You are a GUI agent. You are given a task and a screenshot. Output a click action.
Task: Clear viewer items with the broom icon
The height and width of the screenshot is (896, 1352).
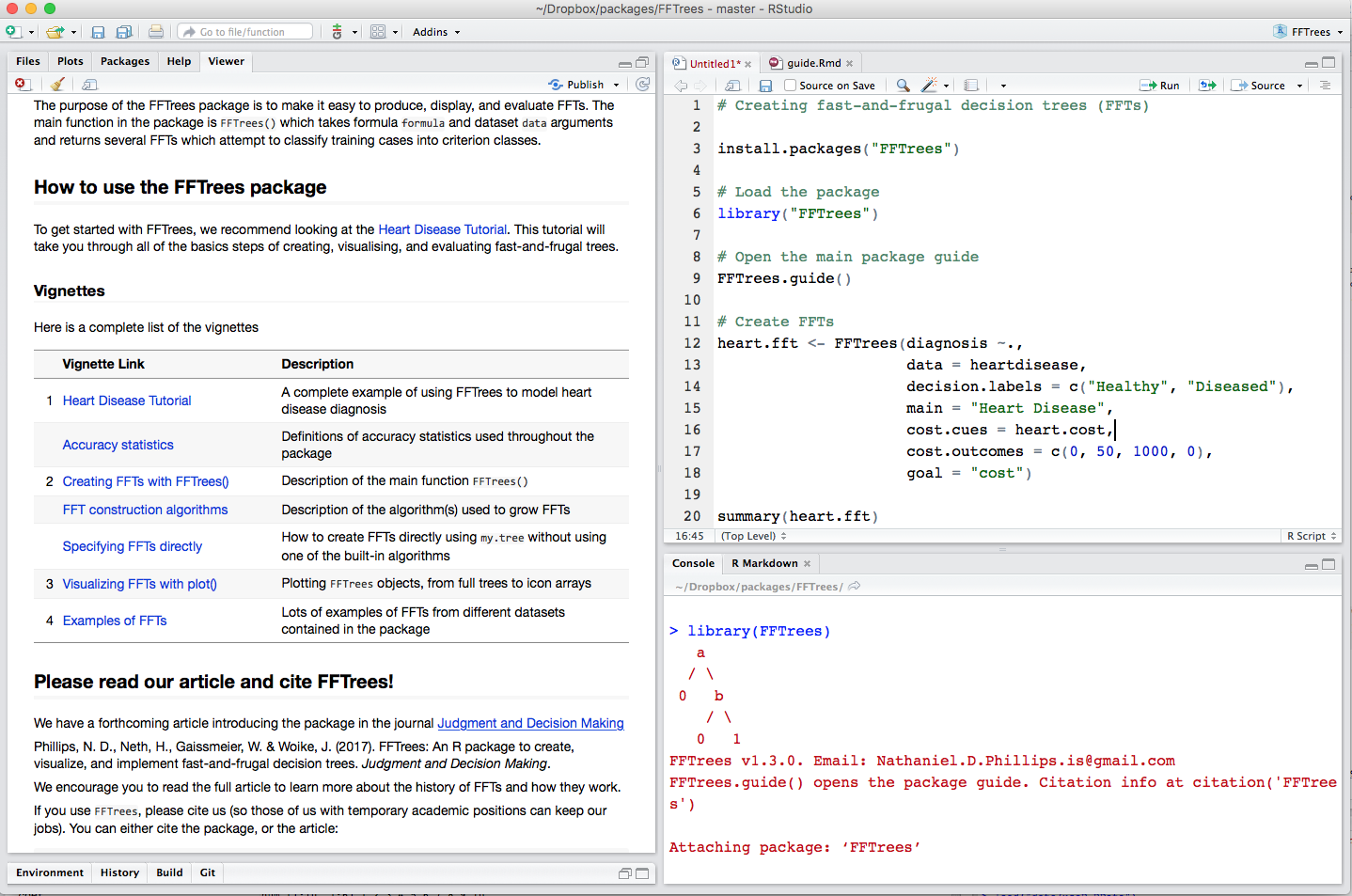click(x=57, y=85)
